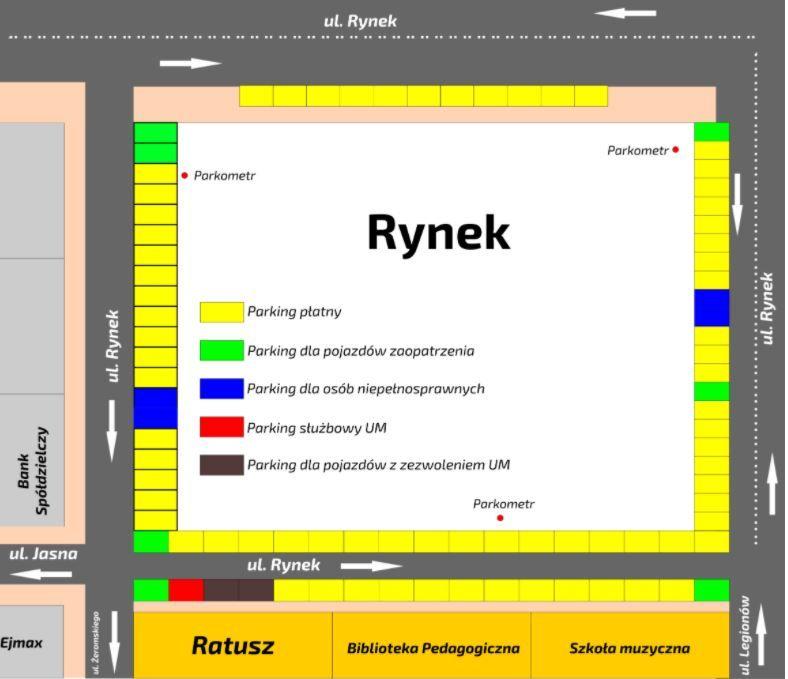Click the green space at right end of Ratusz row
Viewport: 788px width, 679px height.
[x=712, y=590]
